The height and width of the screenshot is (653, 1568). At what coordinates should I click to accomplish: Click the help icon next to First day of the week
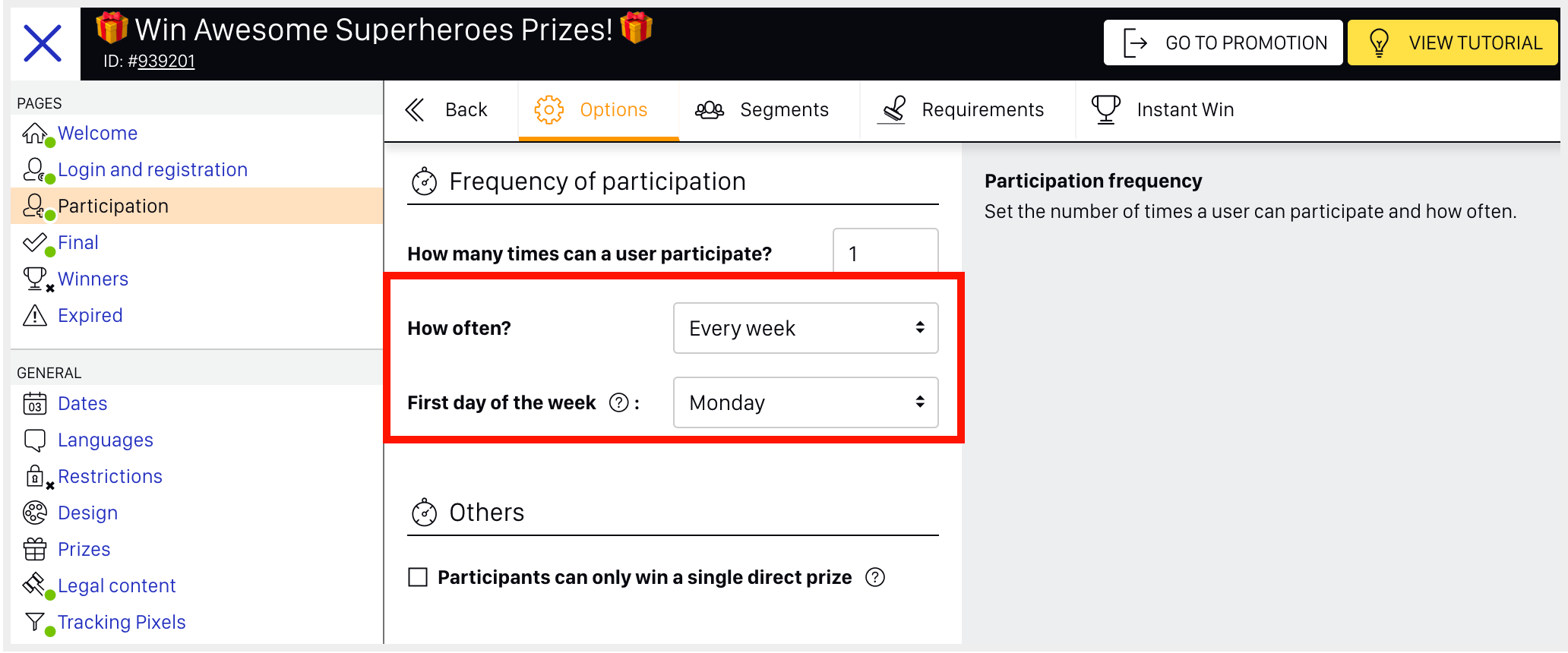[619, 402]
